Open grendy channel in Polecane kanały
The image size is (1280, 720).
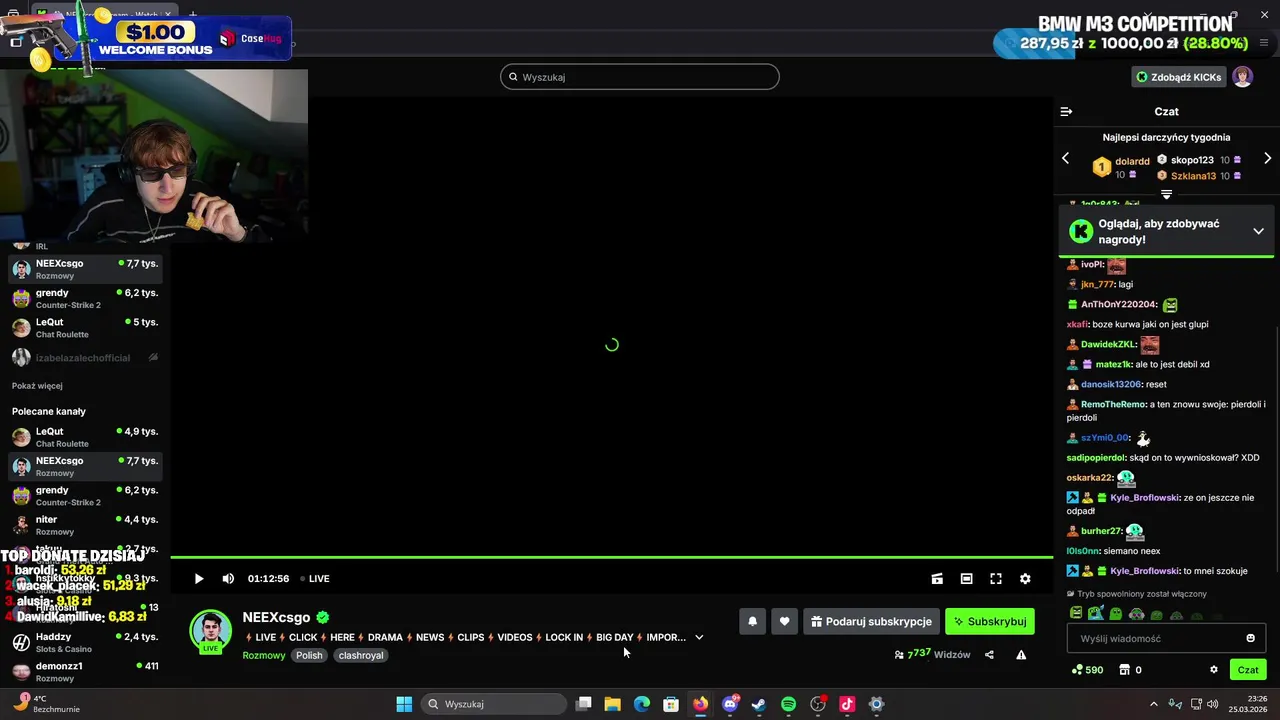pos(85,496)
